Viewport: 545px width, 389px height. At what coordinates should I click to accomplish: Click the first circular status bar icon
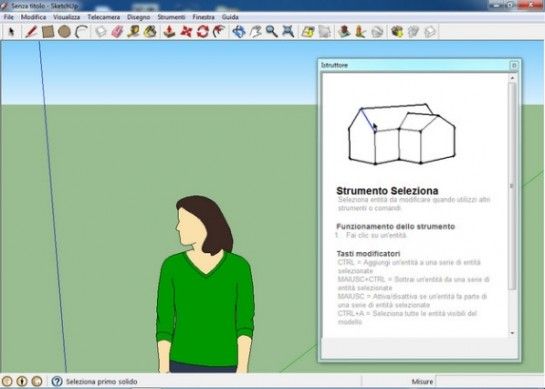7,381
